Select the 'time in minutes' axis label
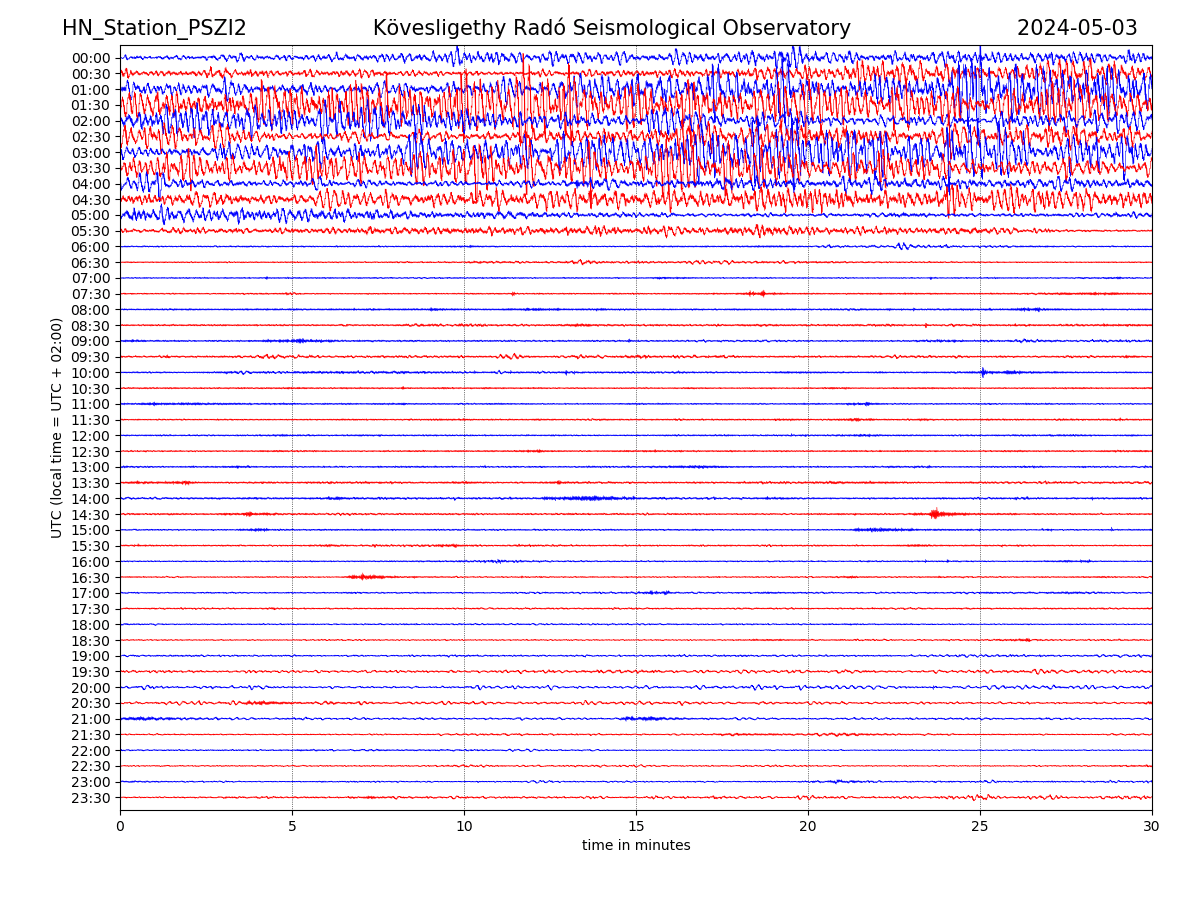1200x900 pixels. [x=636, y=846]
